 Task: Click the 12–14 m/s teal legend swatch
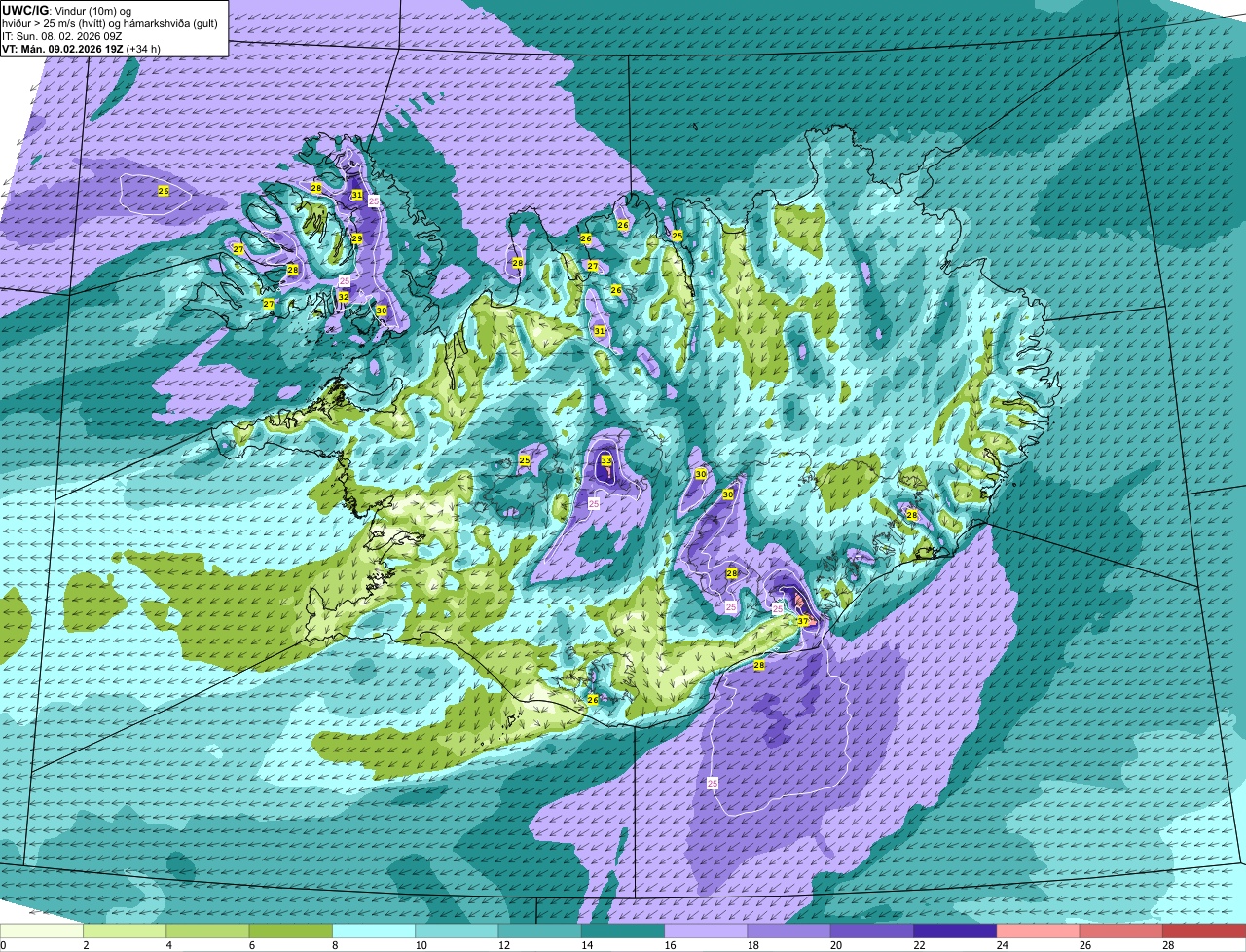click(x=540, y=931)
